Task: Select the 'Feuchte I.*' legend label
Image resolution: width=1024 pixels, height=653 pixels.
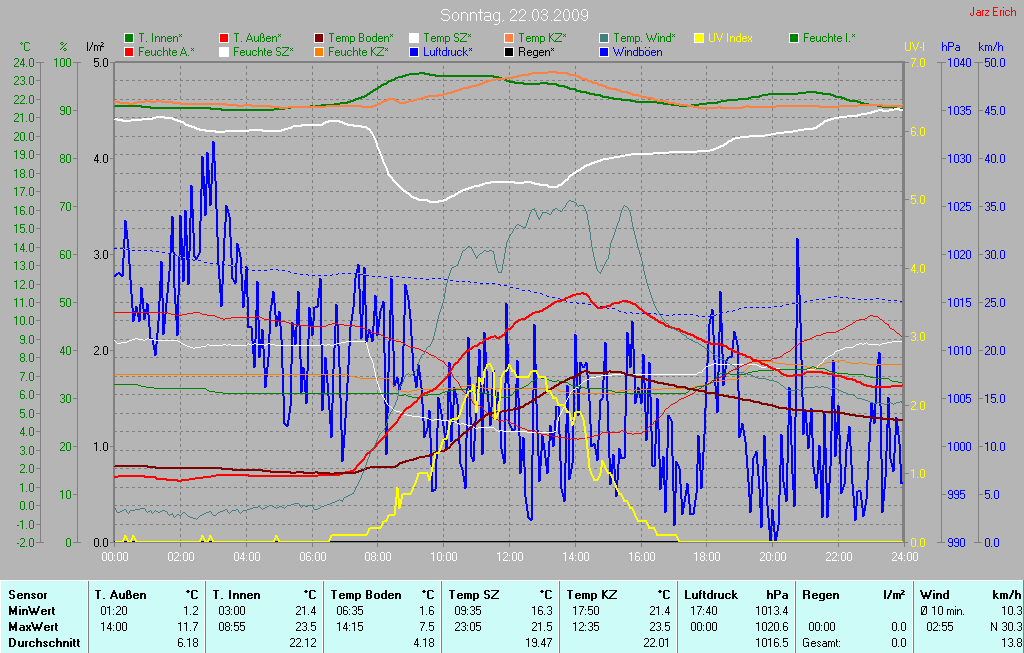Action: (829, 39)
